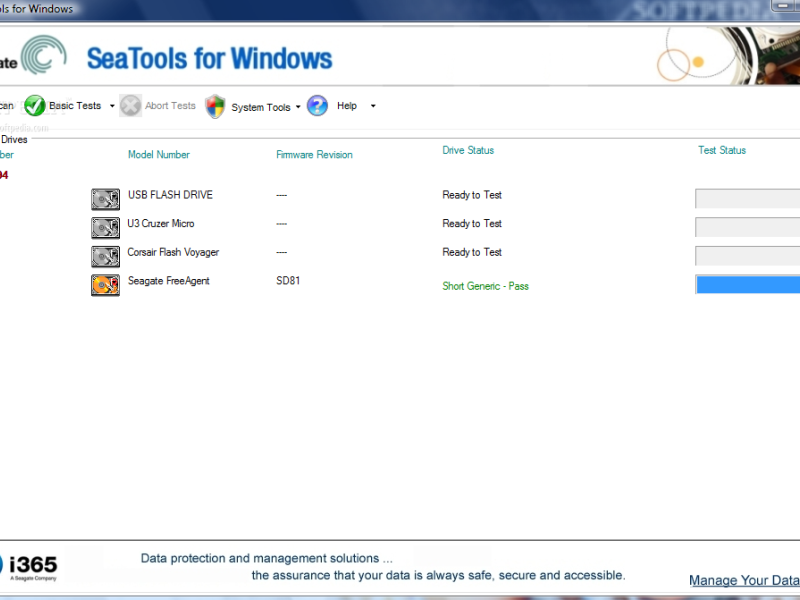Select the Corsair Flash Voyager disk icon
Viewport: 800px width, 600px height.
pos(106,256)
